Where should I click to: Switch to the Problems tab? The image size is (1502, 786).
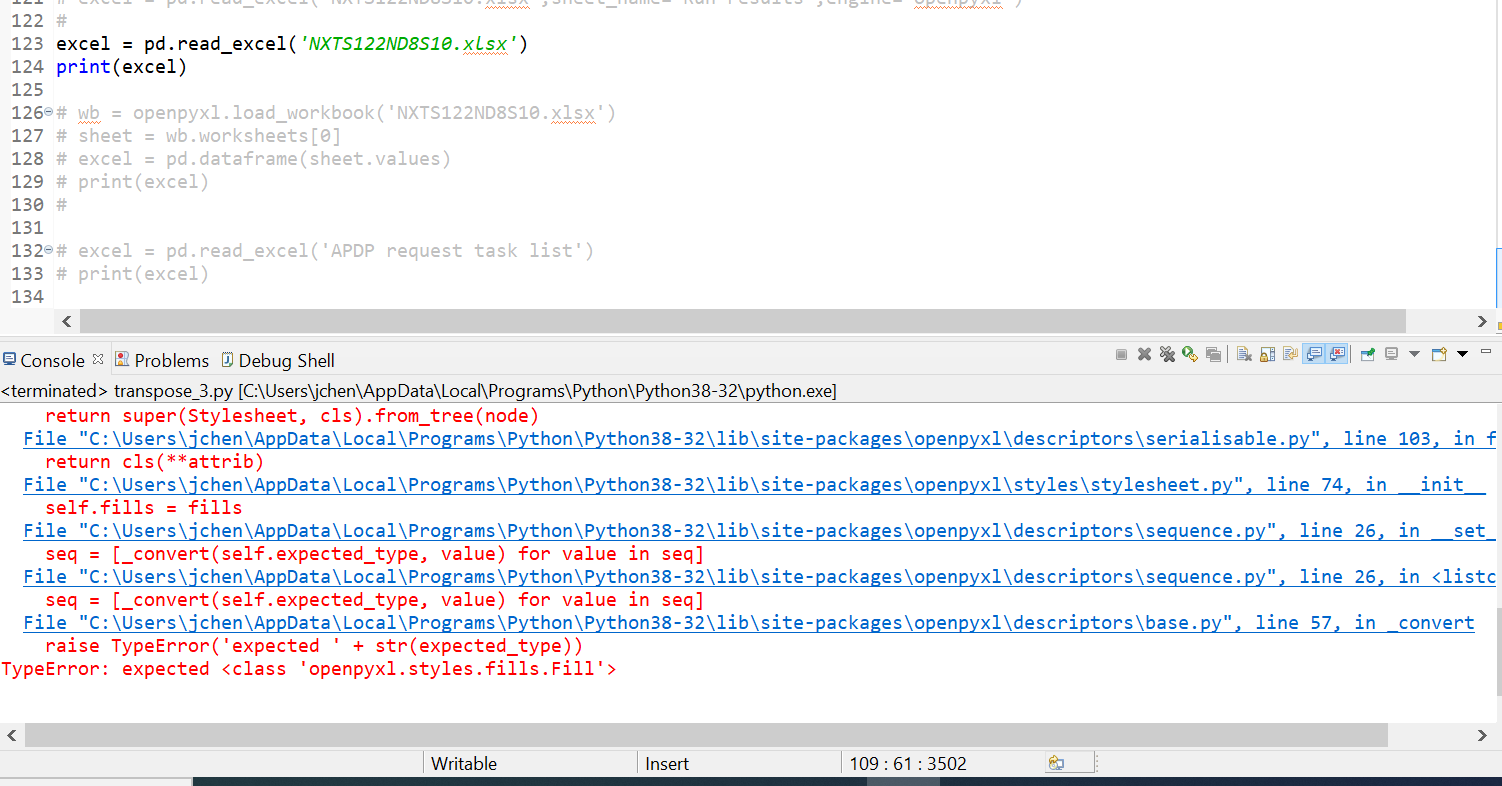162,360
